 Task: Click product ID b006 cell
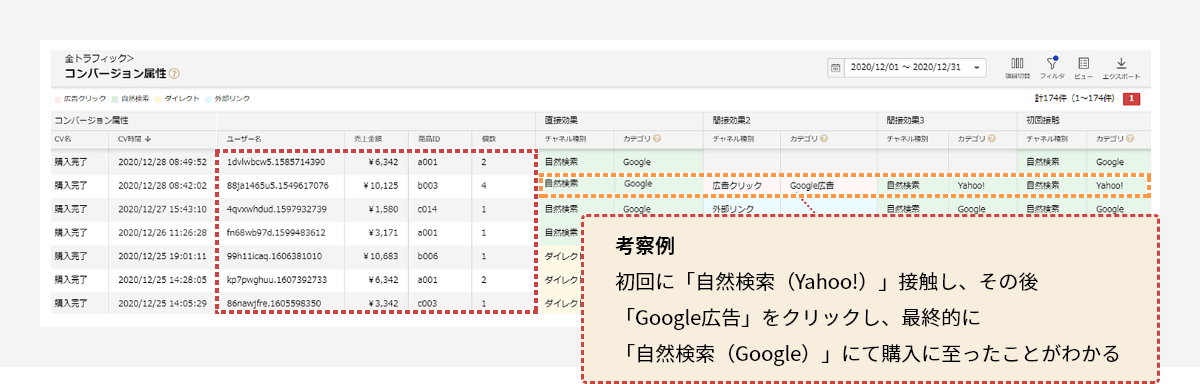(428, 256)
